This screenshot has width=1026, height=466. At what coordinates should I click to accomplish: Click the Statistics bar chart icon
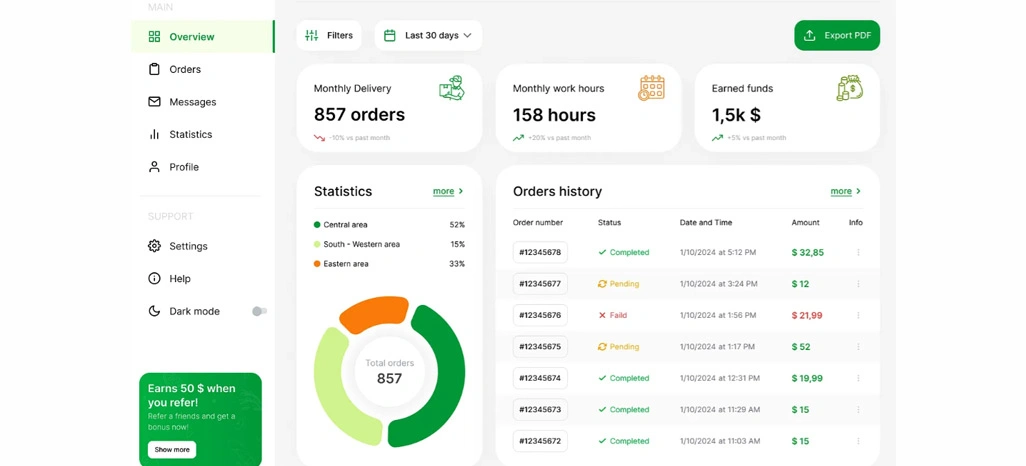[x=154, y=134]
